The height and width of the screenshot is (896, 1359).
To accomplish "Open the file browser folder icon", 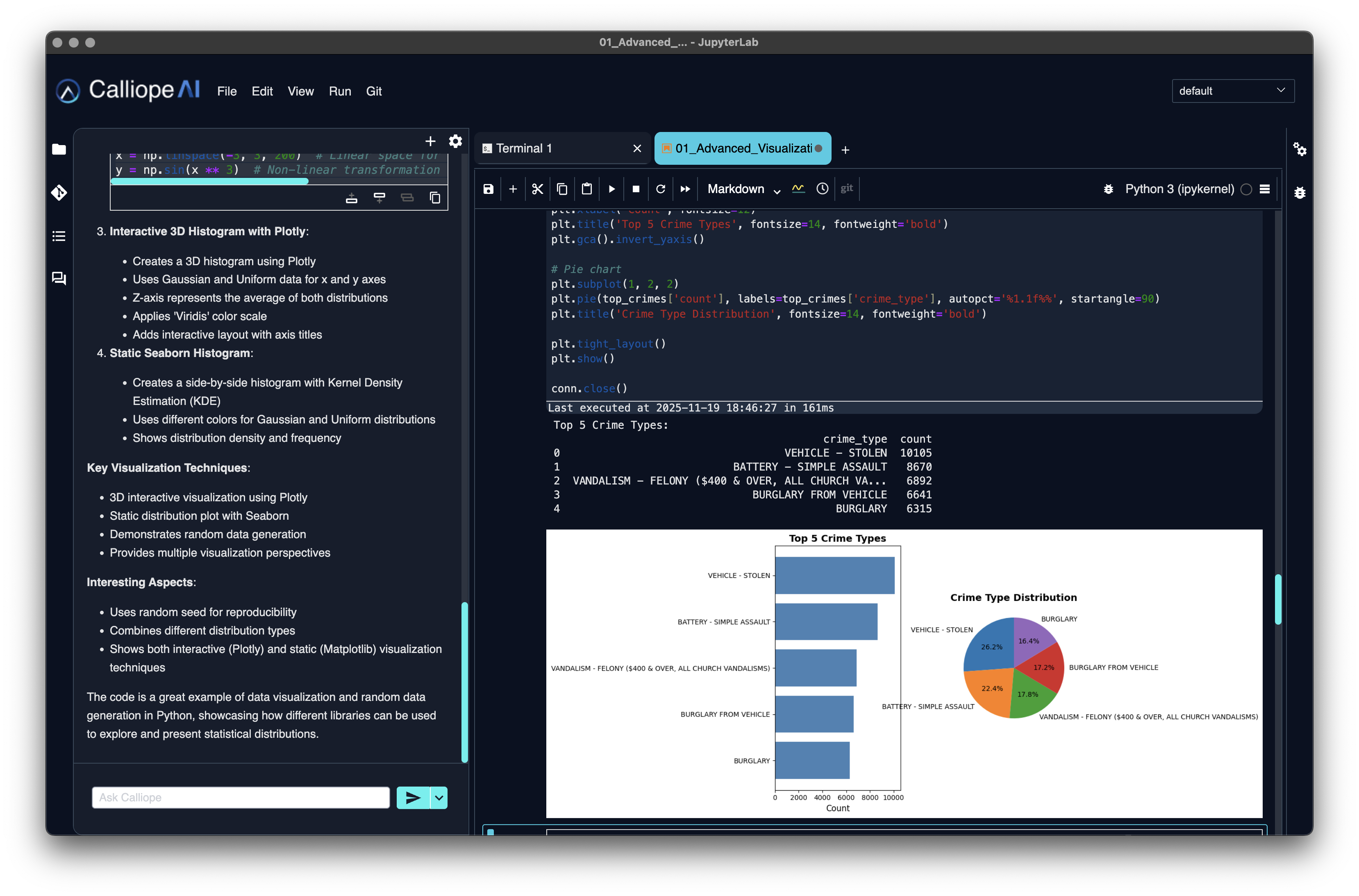I will (59, 150).
